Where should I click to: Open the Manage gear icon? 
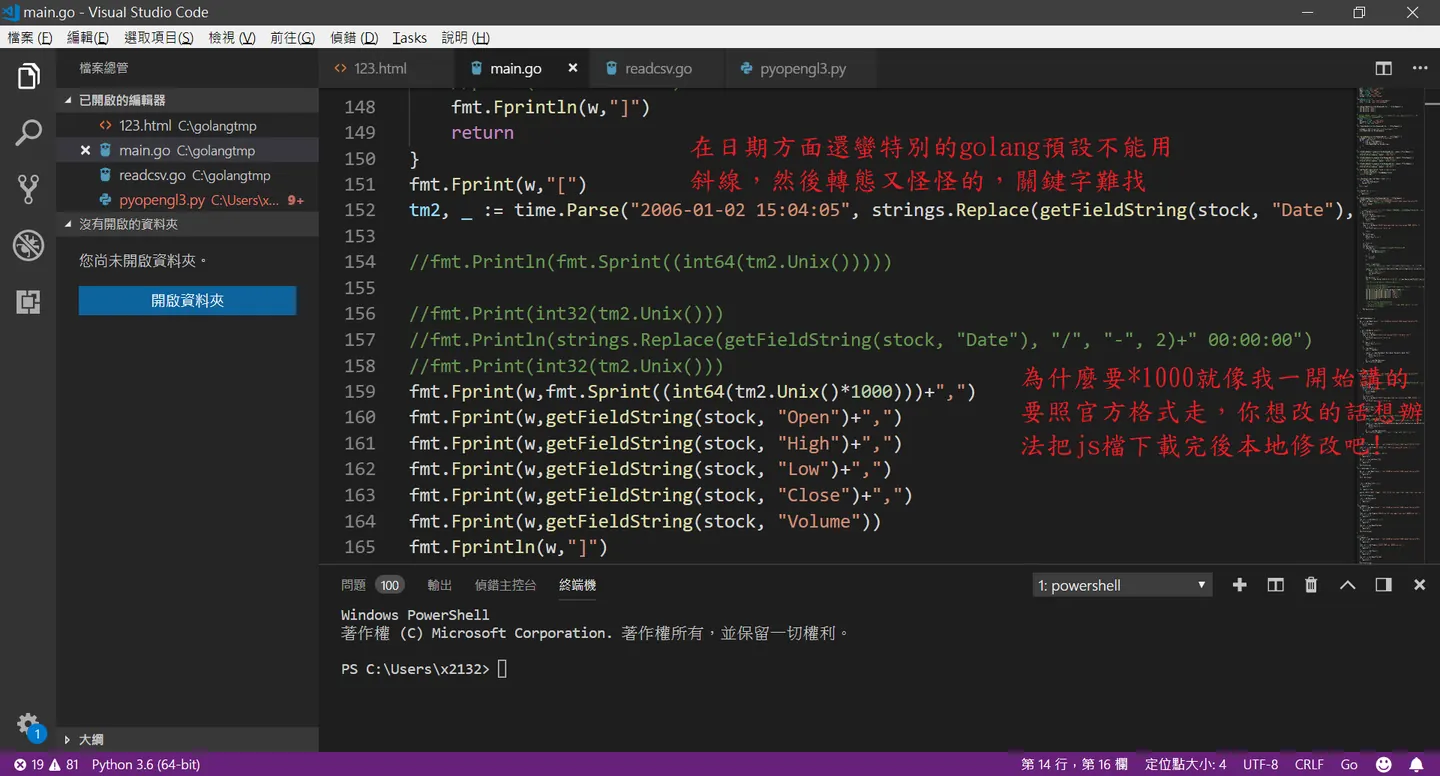[28, 726]
